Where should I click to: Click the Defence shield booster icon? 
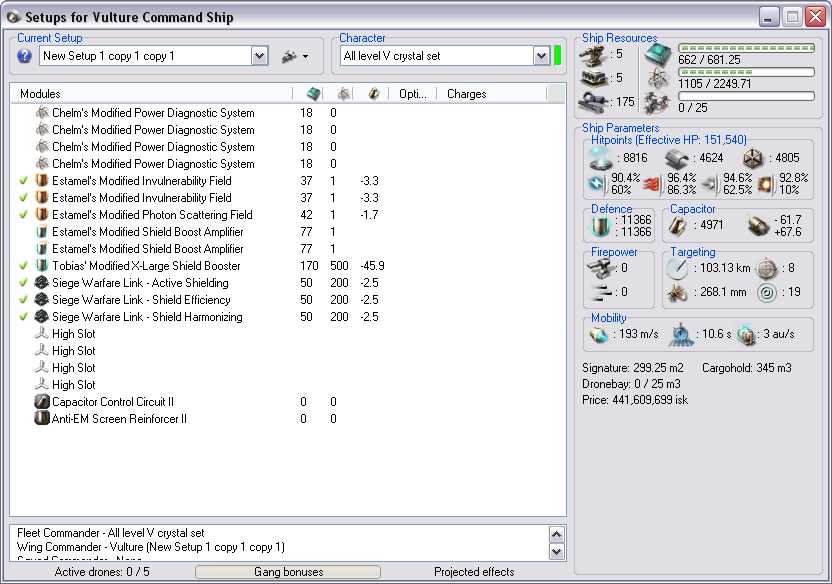pyautogui.click(x=601, y=225)
